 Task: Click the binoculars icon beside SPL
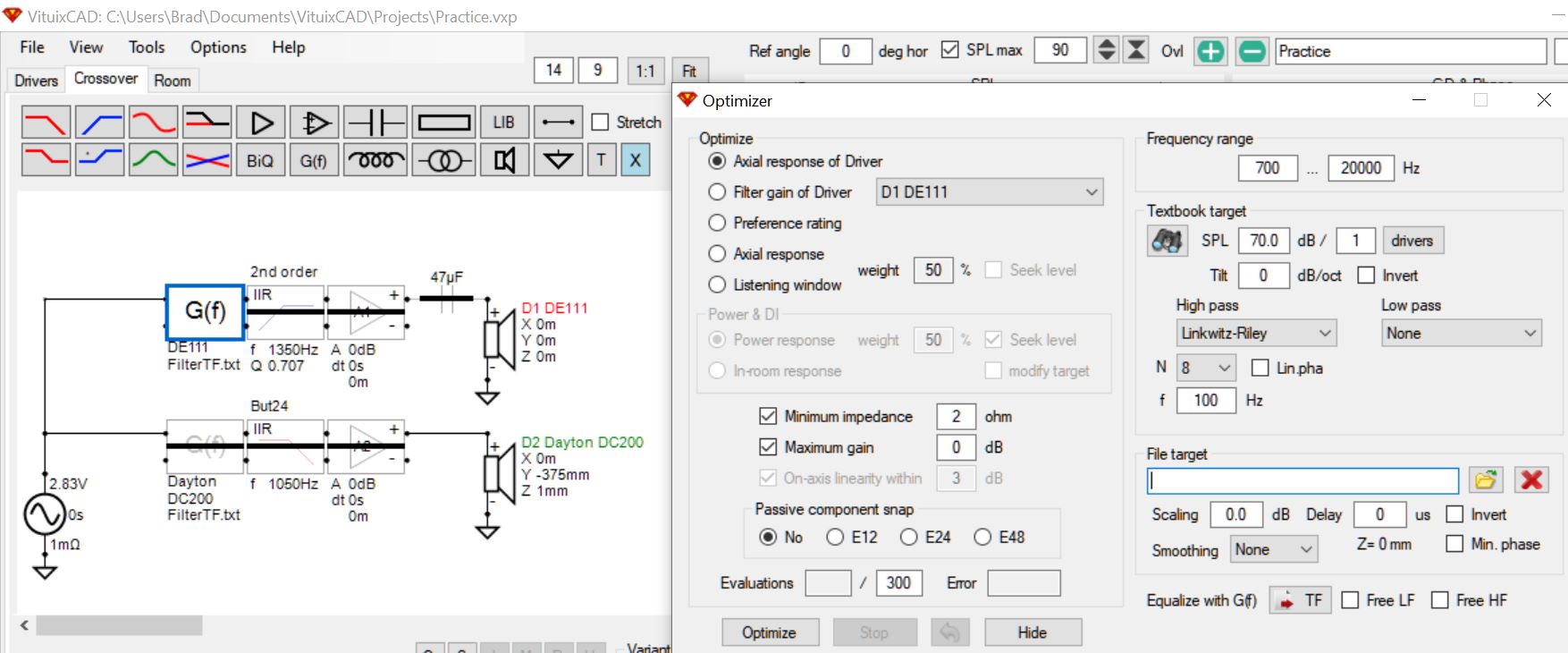pyautogui.click(x=1167, y=241)
